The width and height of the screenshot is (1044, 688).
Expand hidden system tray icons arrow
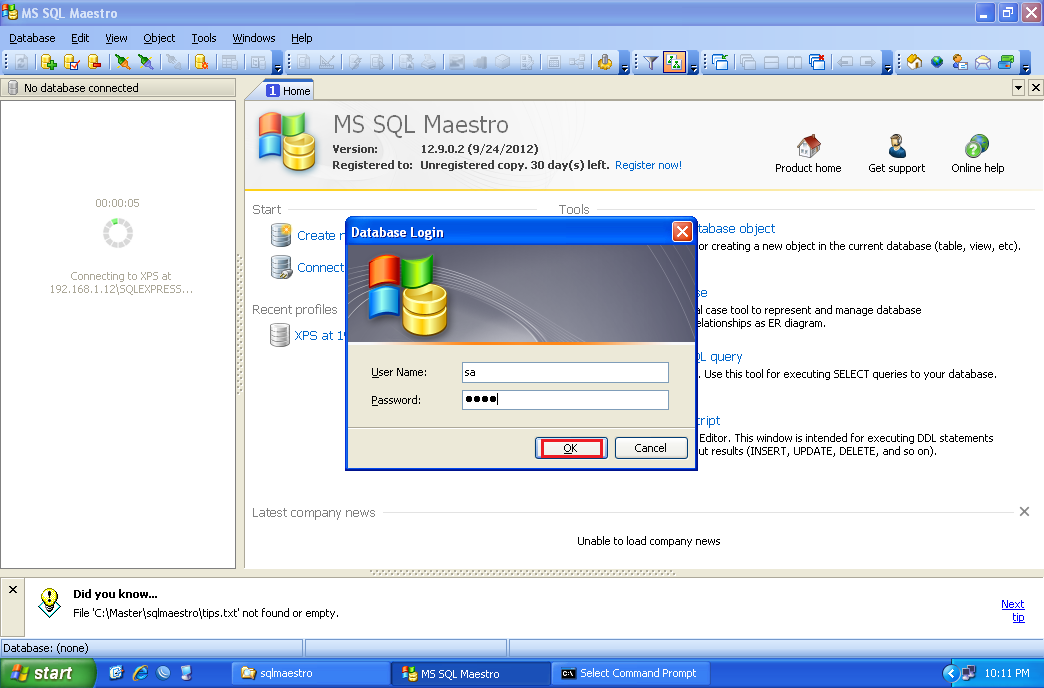(x=950, y=673)
